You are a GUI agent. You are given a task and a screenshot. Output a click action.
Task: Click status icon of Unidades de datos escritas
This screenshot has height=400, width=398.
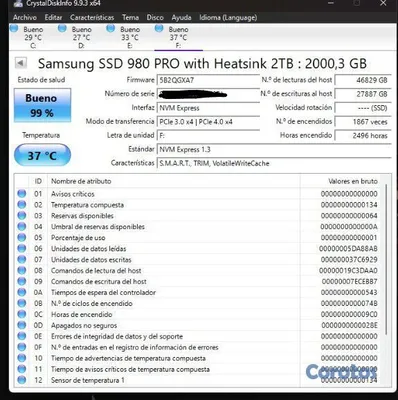(x=22, y=259)
